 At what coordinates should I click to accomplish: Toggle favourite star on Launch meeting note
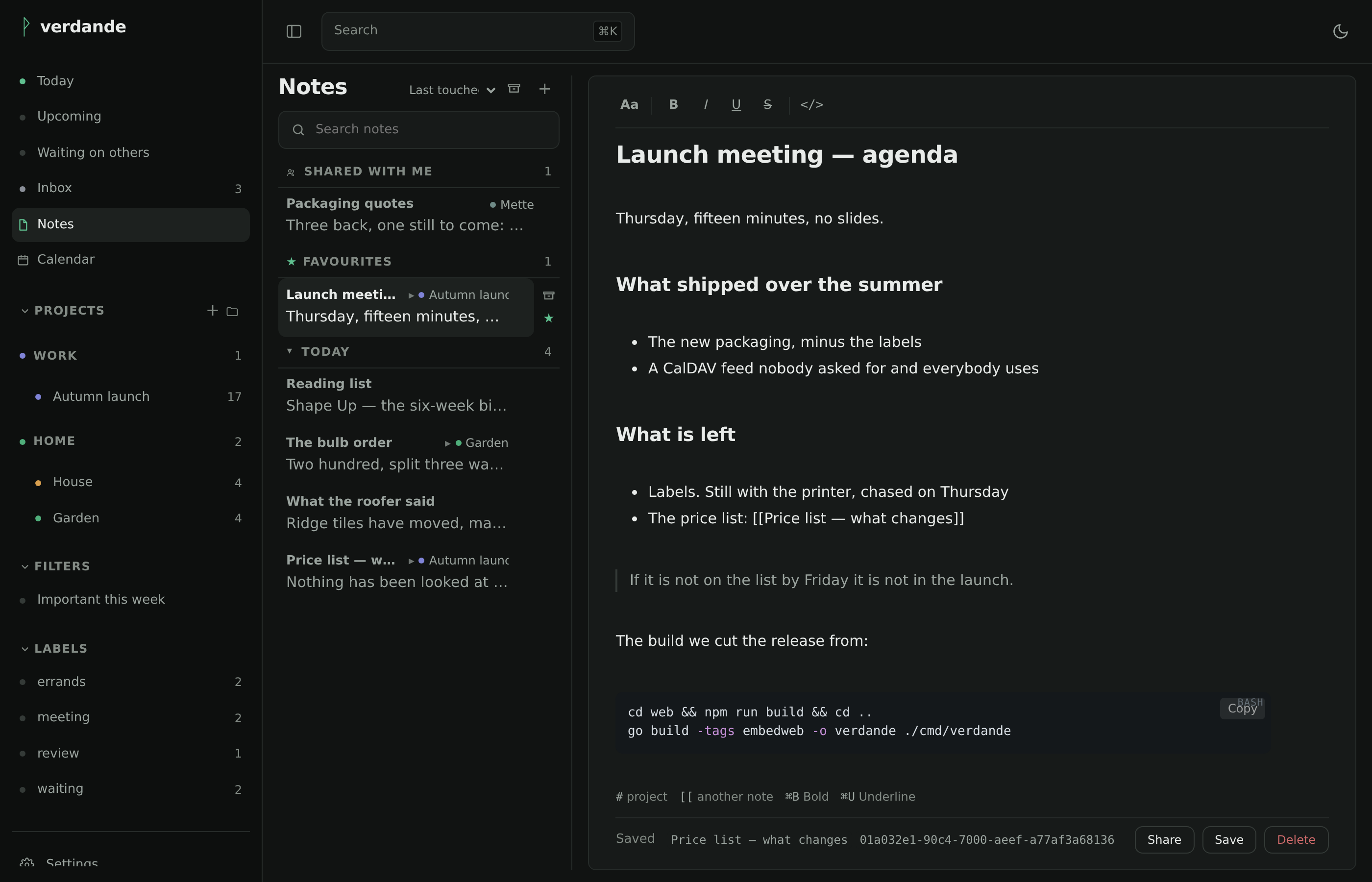coord(549,318)
